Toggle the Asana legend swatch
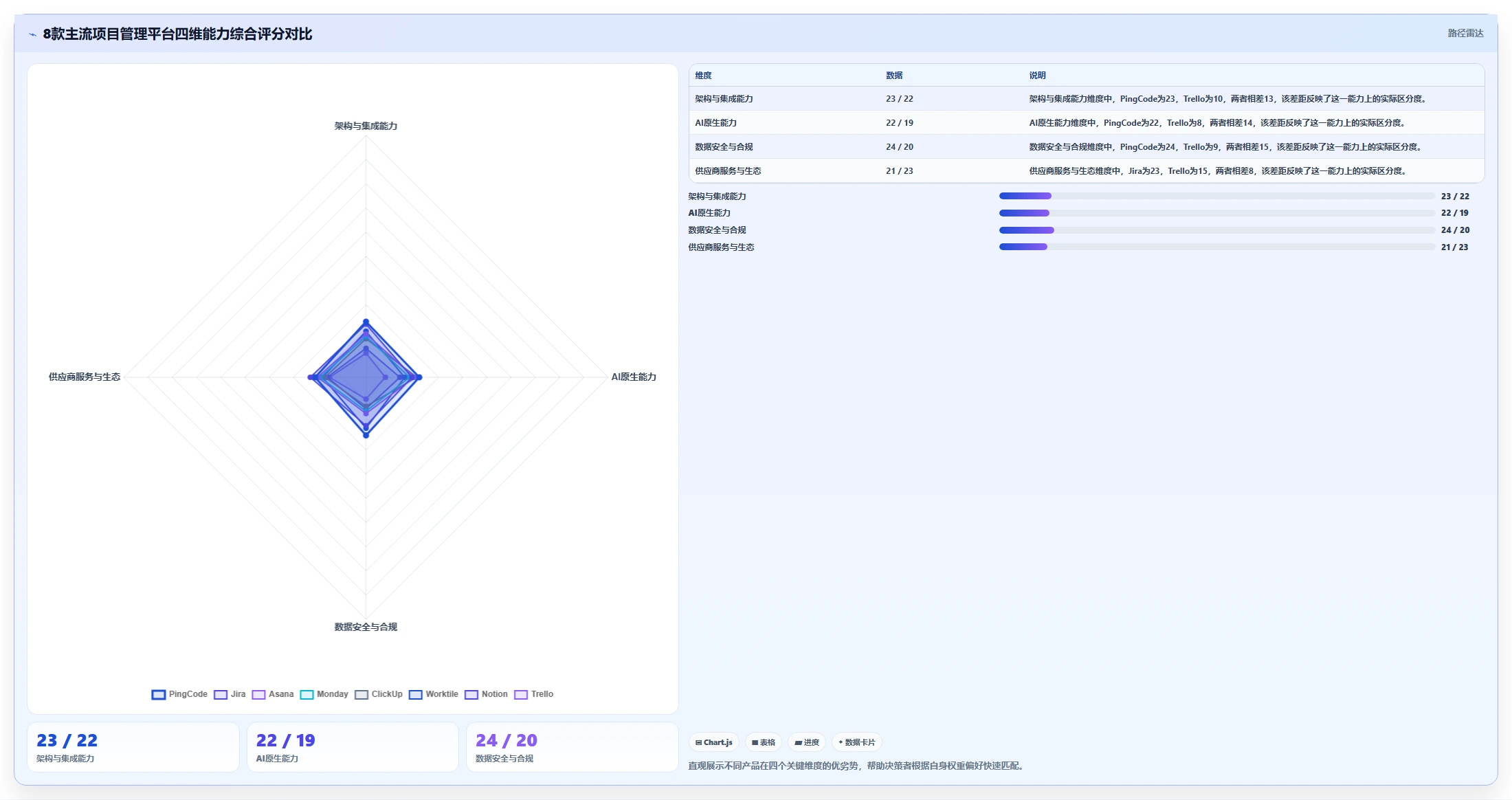The width and height of the screenshot is (1512, 800). click(258, 694)
